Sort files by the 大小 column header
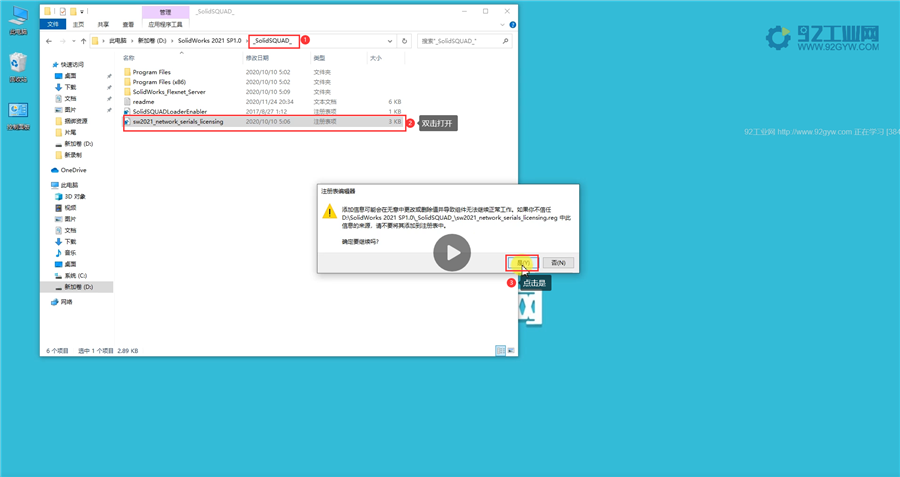900x477 pixels. click(386, 58)
